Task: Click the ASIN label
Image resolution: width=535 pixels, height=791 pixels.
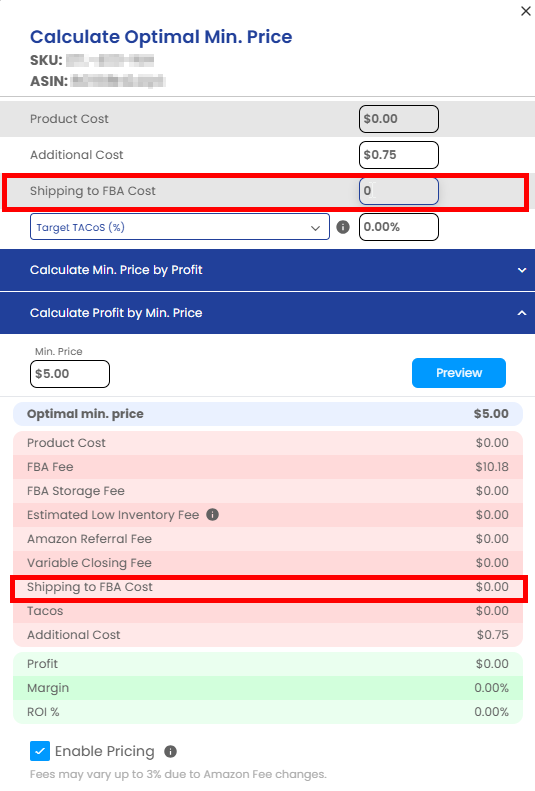Action: click(48, 81)
